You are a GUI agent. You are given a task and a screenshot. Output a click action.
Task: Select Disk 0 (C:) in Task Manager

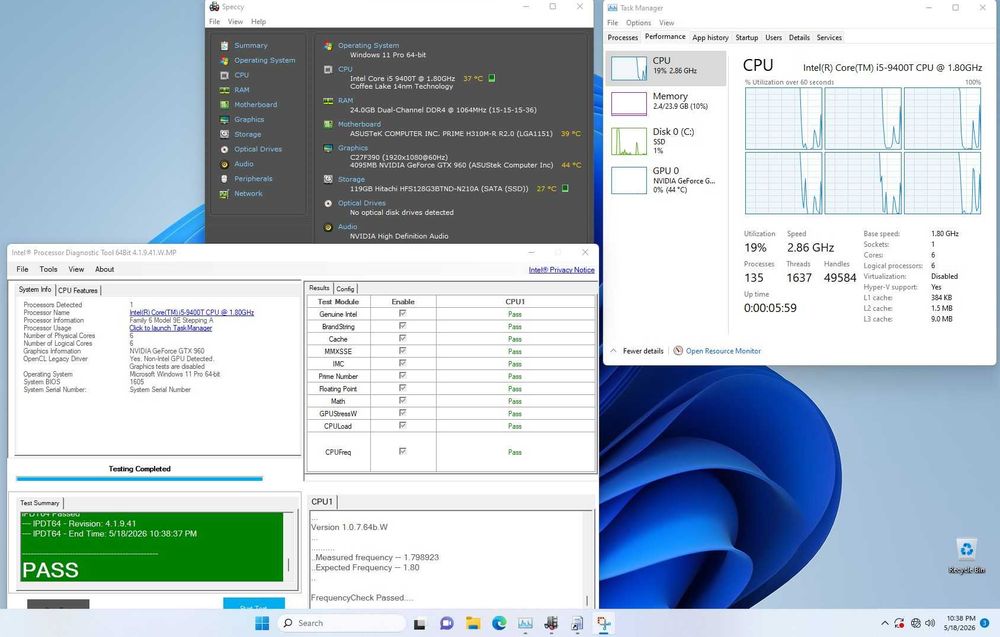665,140
